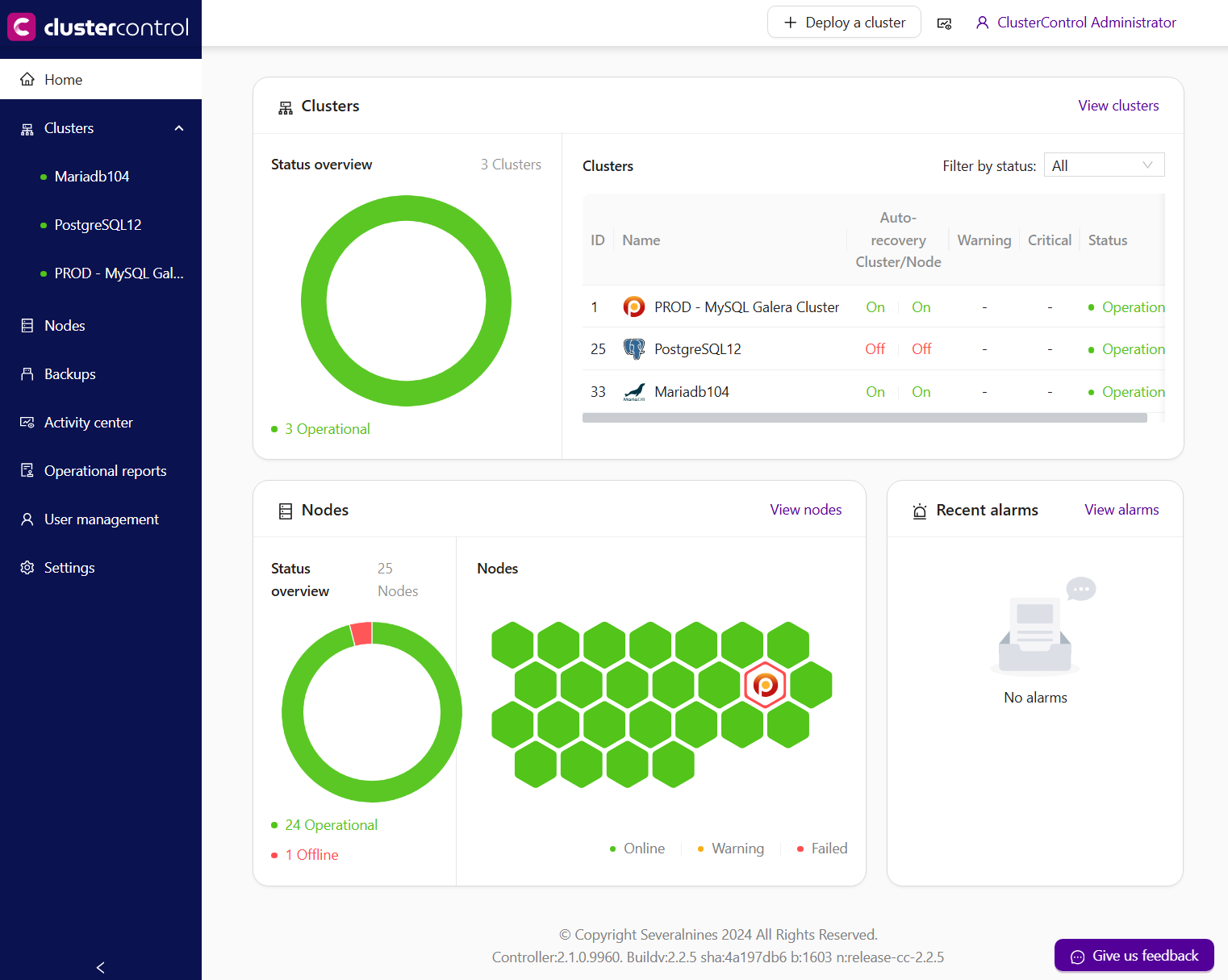Click the Mariadb104 seal icon
1228x980 pixels.
(x=634, y=392)
